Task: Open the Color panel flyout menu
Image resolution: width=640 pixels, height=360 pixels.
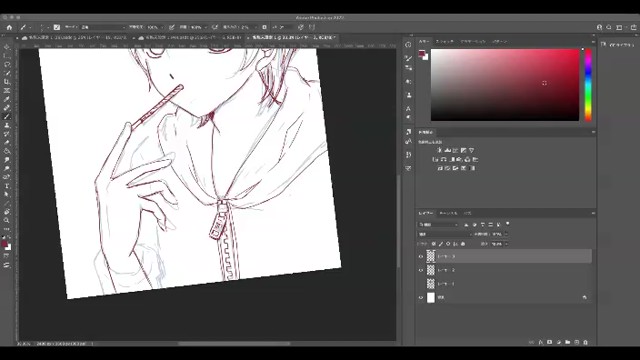Action: (x=593, y=41)
